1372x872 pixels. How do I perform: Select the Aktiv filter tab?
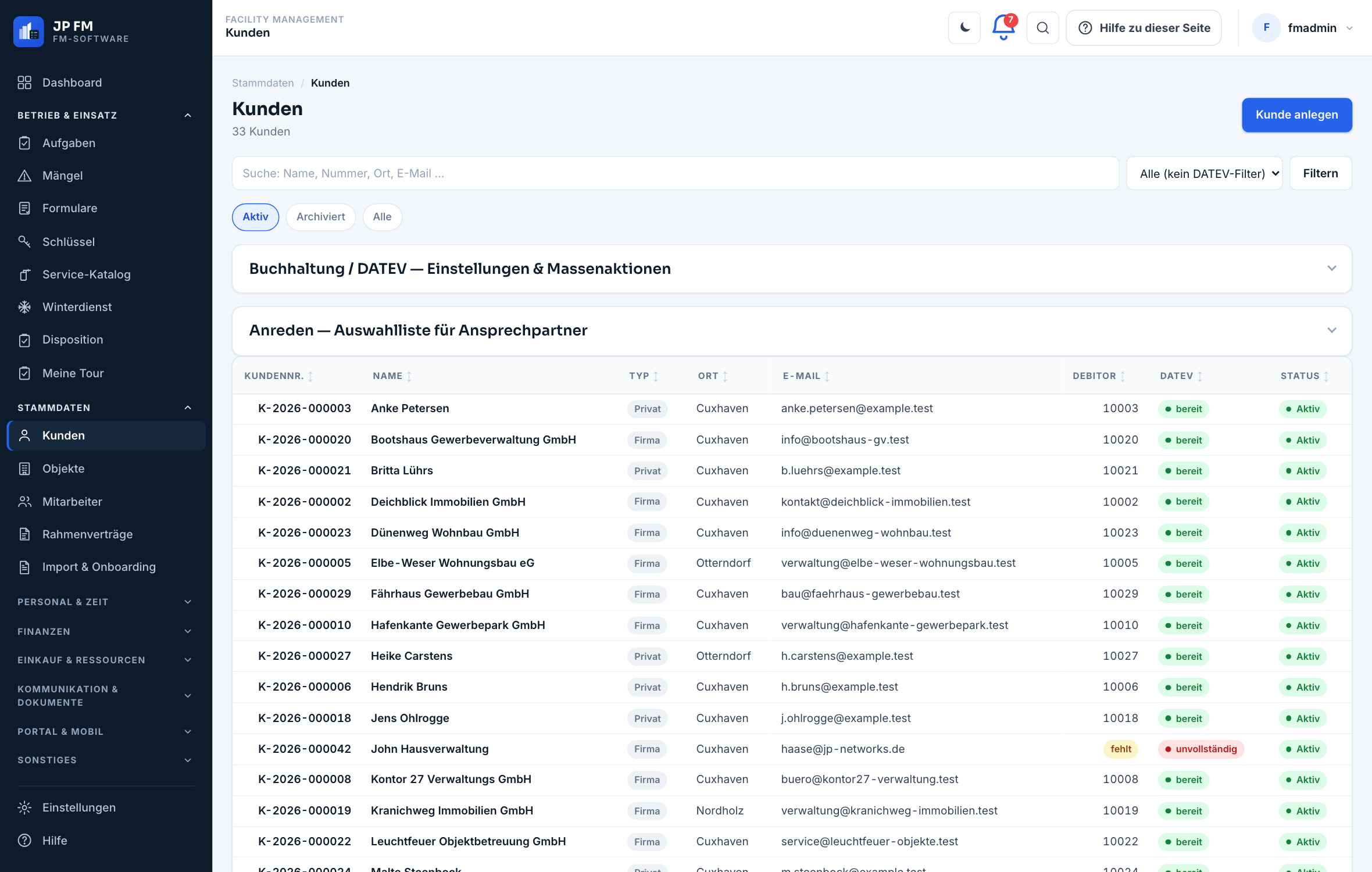[255, 217]
